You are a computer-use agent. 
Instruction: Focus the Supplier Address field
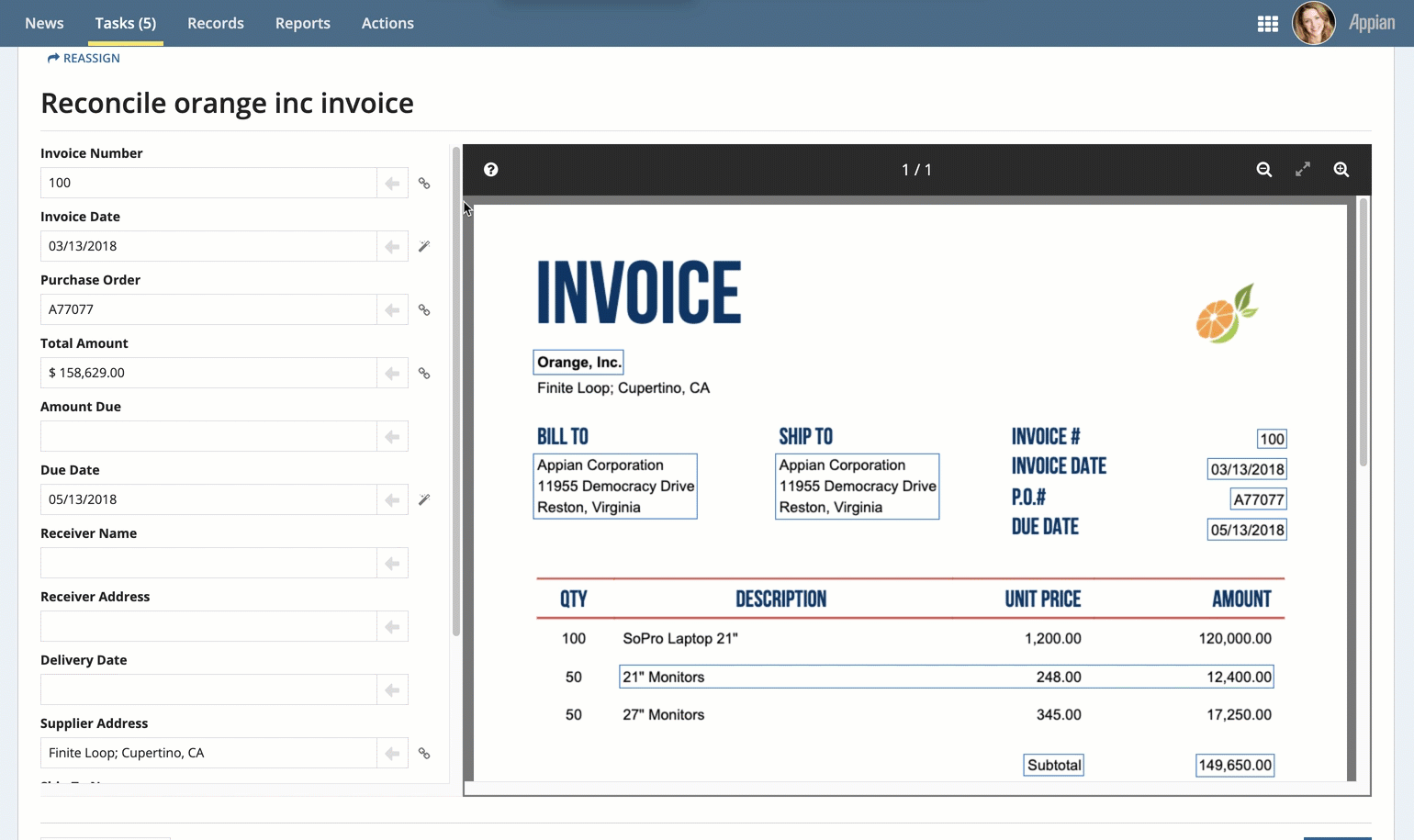(x=208, y=753)
